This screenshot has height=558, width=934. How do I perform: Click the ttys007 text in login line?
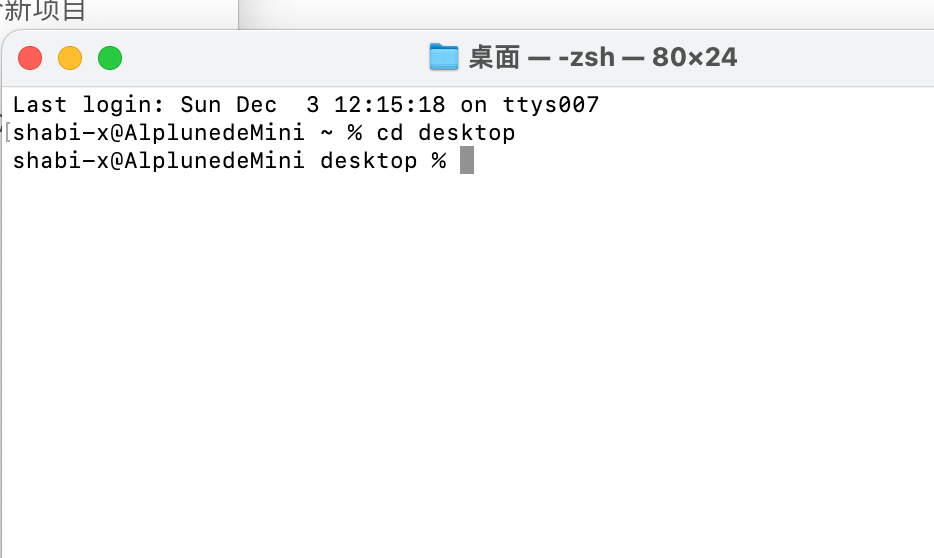tap(550, 105)
